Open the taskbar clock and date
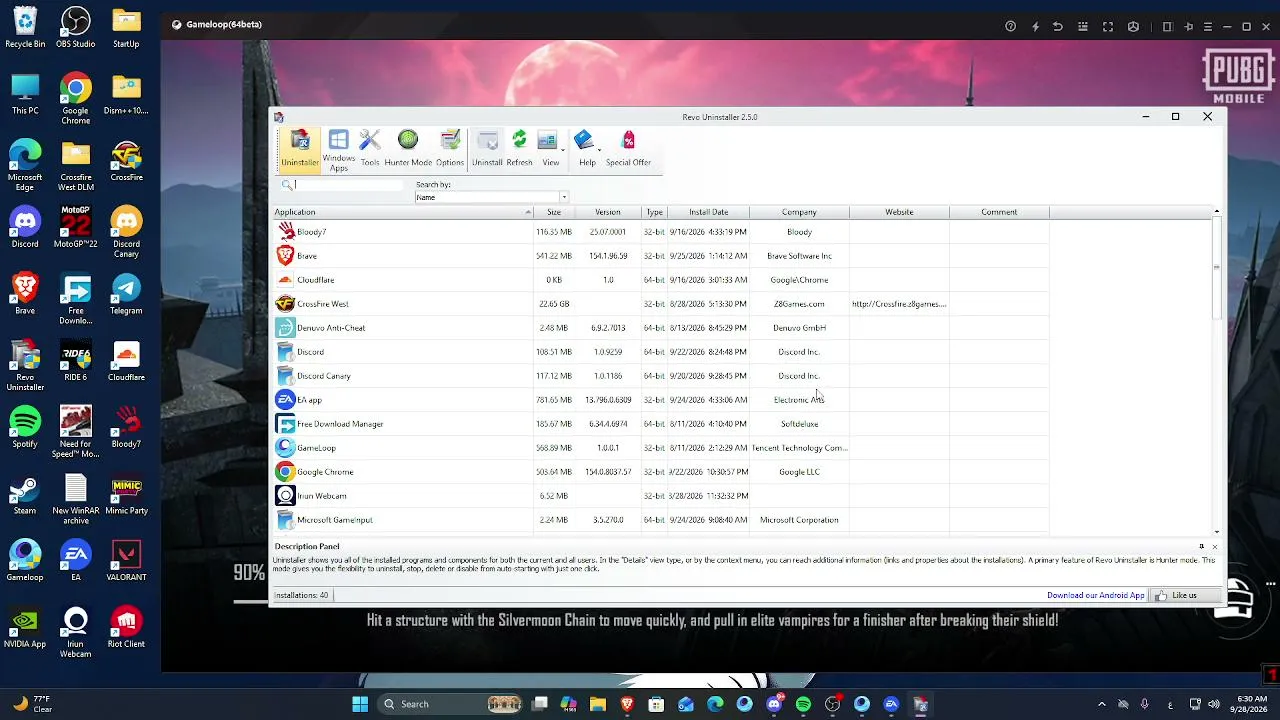The image size is (1280, 720). (1251, 704)
